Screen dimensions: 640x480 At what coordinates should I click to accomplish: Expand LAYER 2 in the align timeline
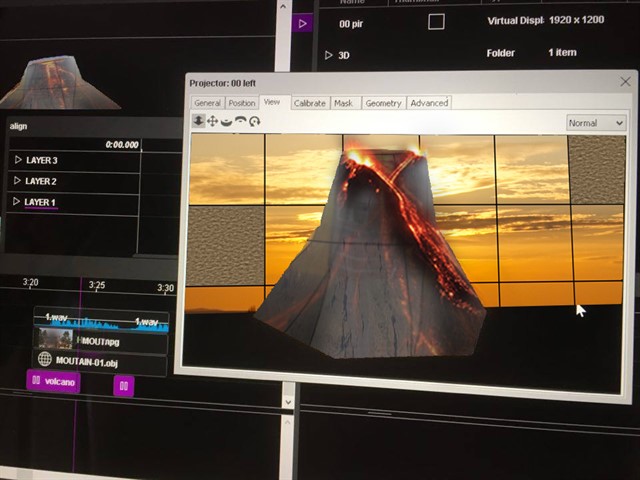pos(17,181)
